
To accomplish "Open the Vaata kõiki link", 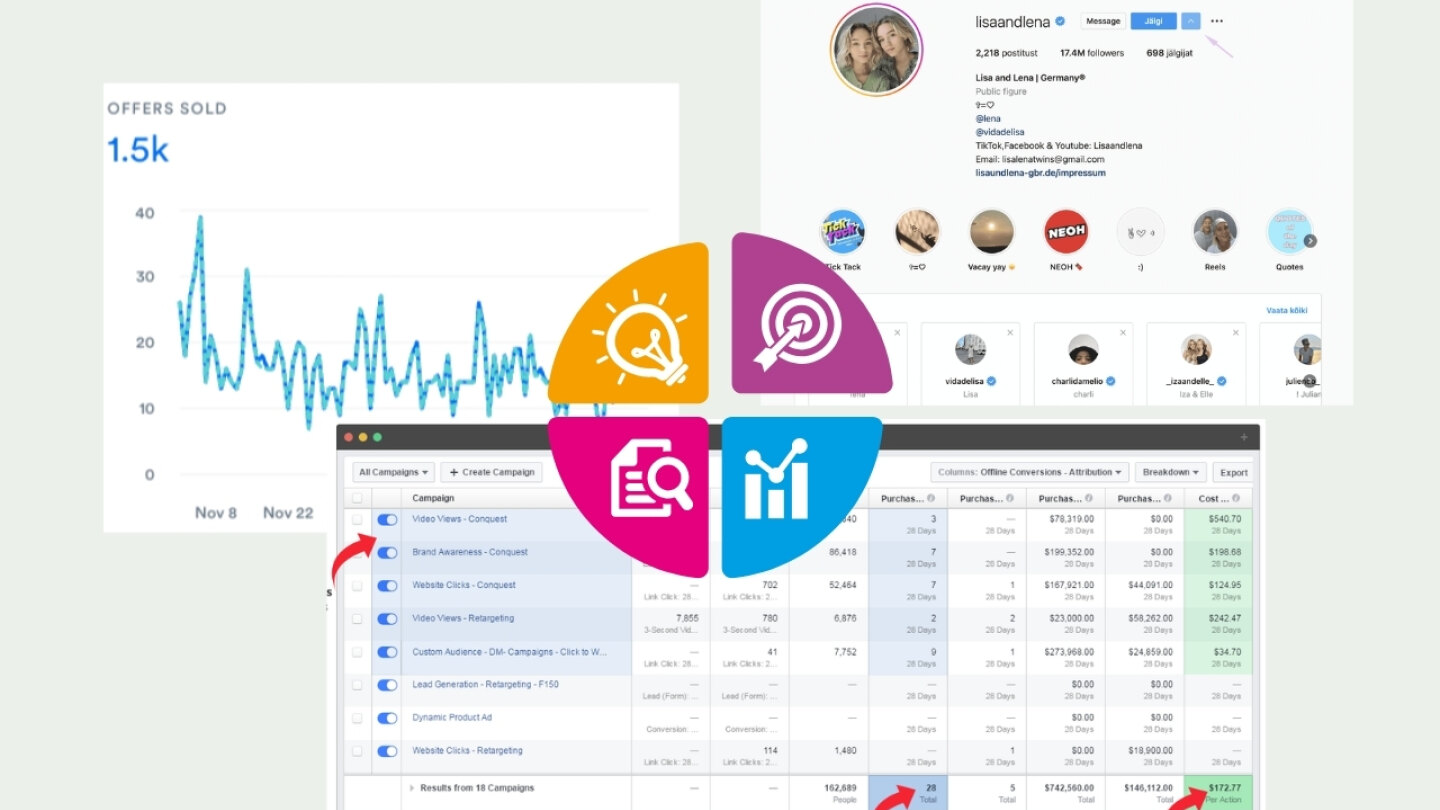I will (x=1287, y=310).
